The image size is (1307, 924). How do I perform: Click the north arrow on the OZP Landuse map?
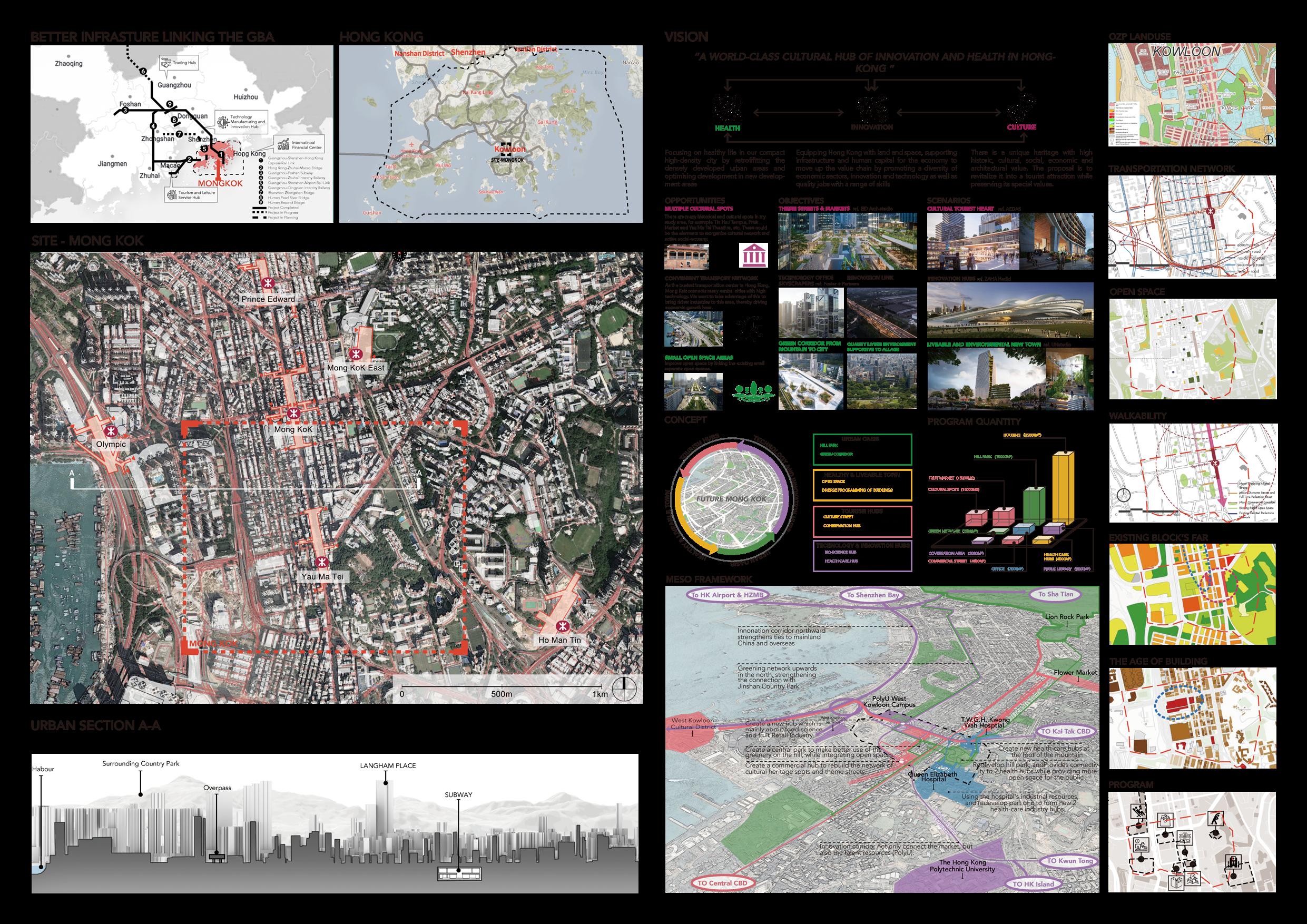[x=1269, y=140]
